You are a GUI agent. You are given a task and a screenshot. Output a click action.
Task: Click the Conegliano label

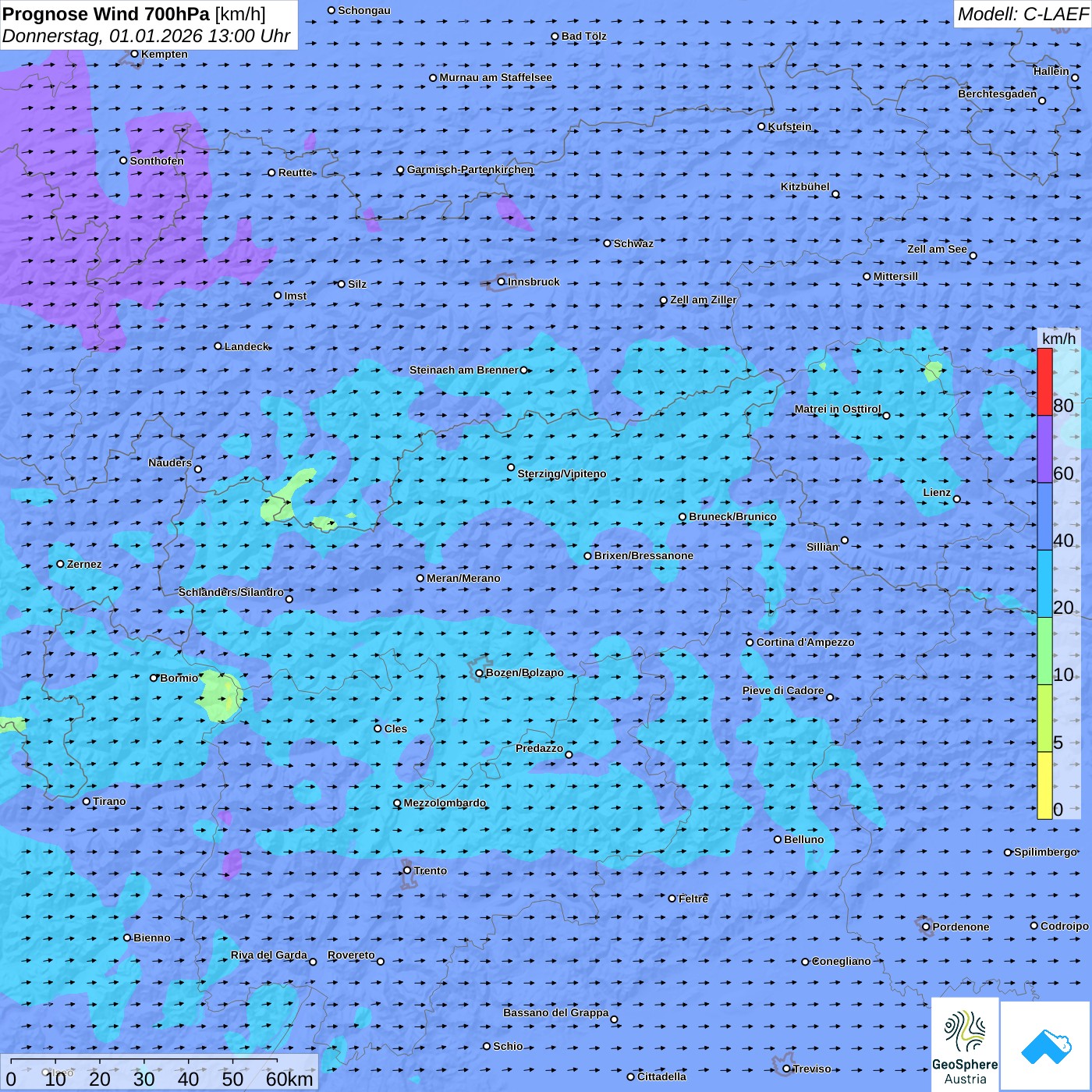point(842,961)
